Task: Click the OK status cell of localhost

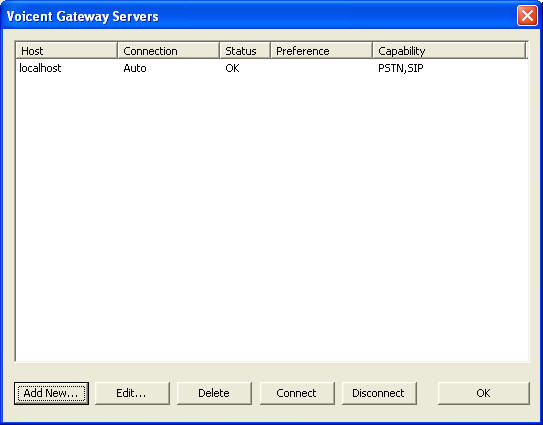Action: click(232, 68)
